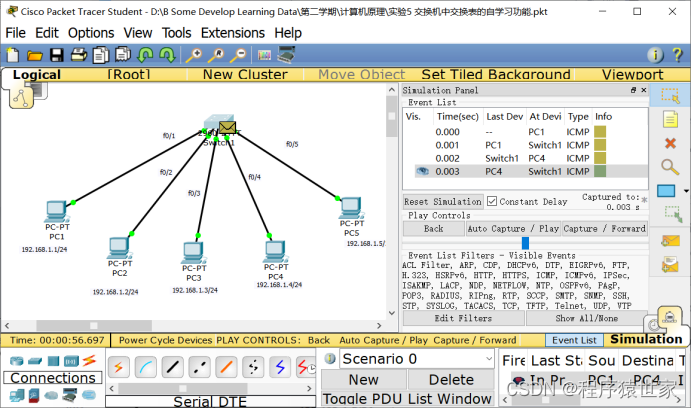
Task: Click the Back button in Play Controls
Action: click(x=433, y=229)
